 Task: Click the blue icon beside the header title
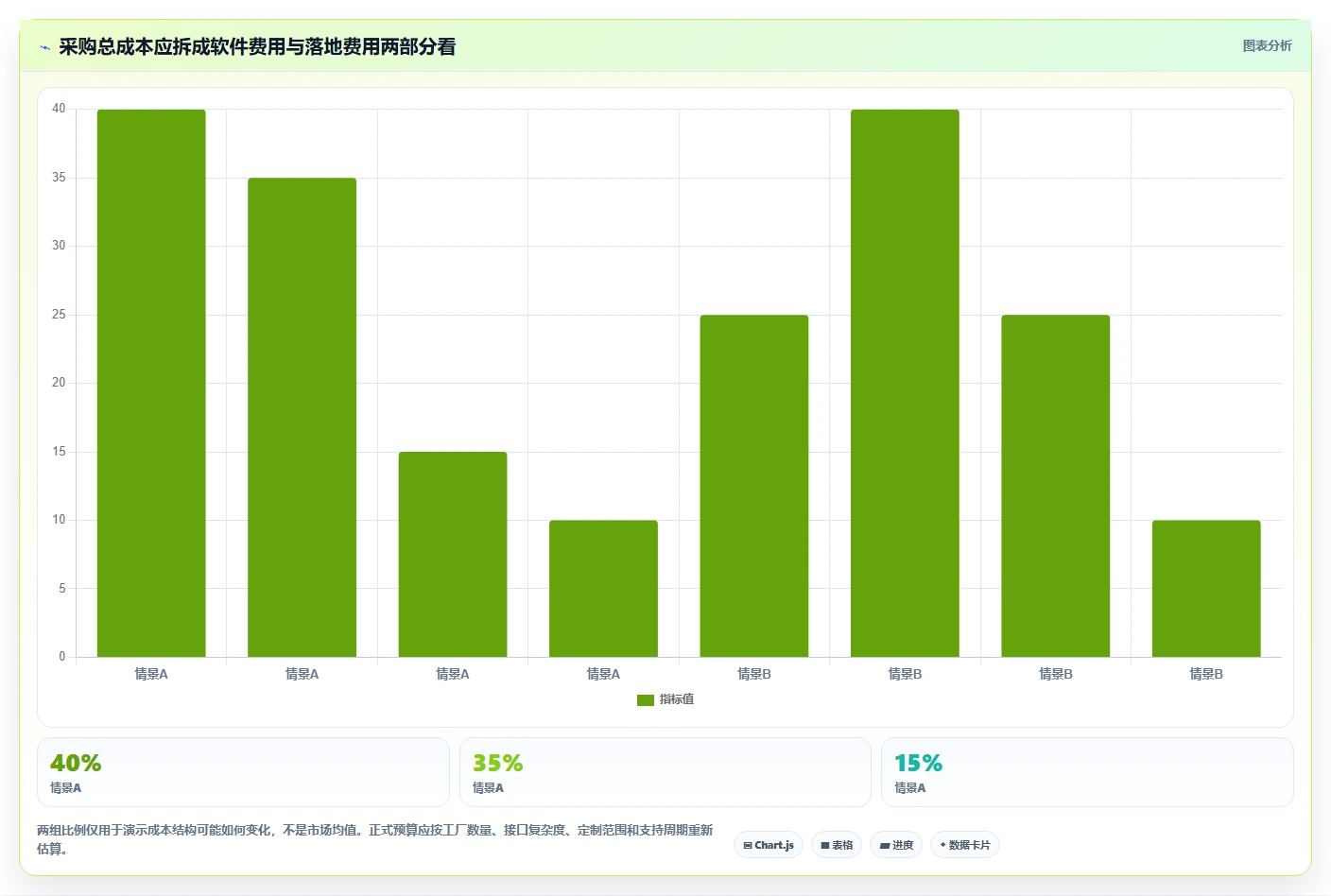pyautogui.click(x=44, y=47)
